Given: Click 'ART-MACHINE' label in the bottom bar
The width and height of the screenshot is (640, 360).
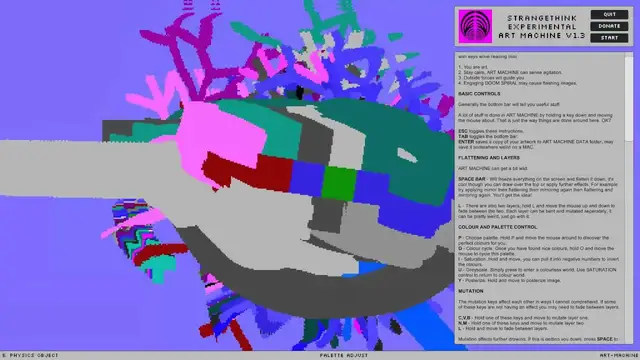Looking at the screenshot, I should coord(619,356).
